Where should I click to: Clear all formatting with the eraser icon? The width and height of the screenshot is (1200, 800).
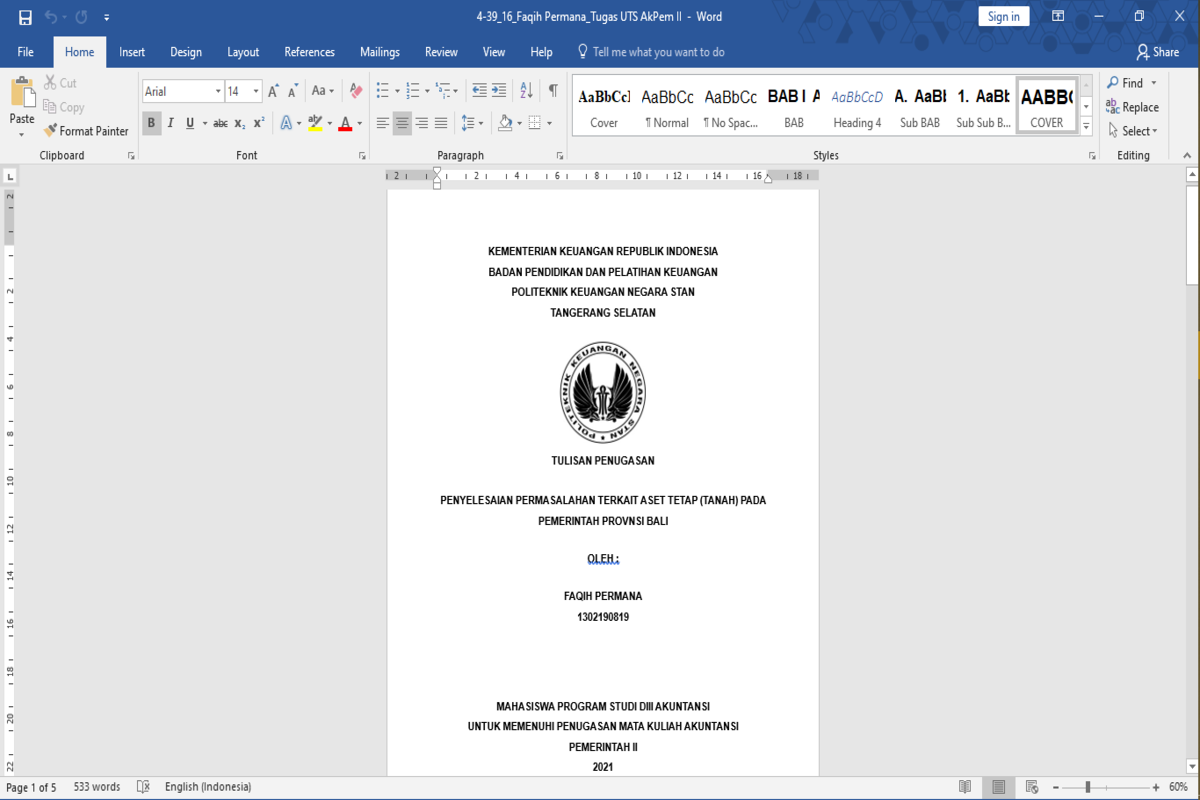pyautogui.click(x=356, y=91)
